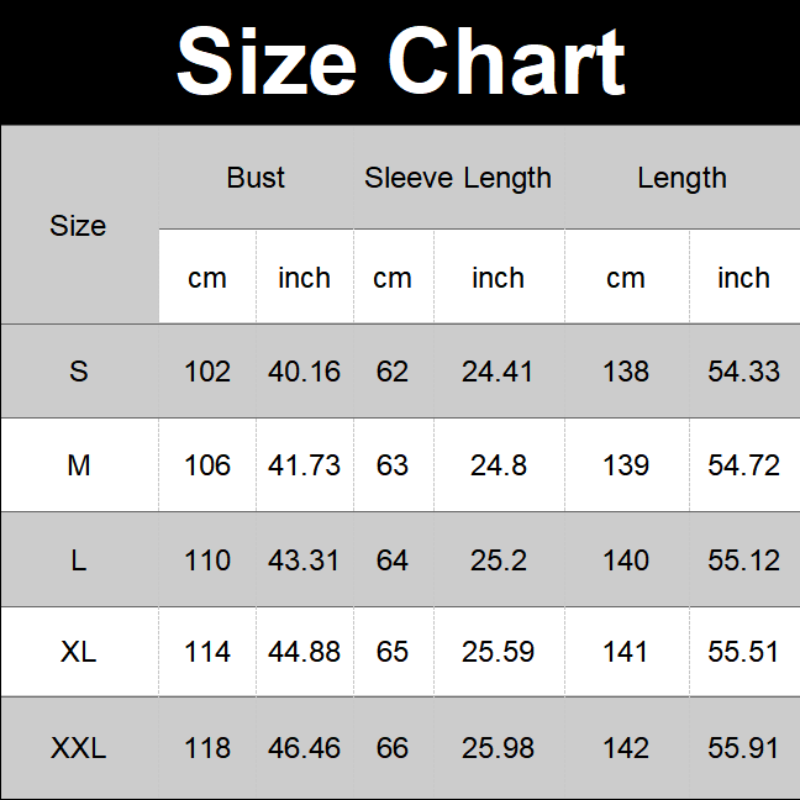Select the L size row label

pos(78,560)
